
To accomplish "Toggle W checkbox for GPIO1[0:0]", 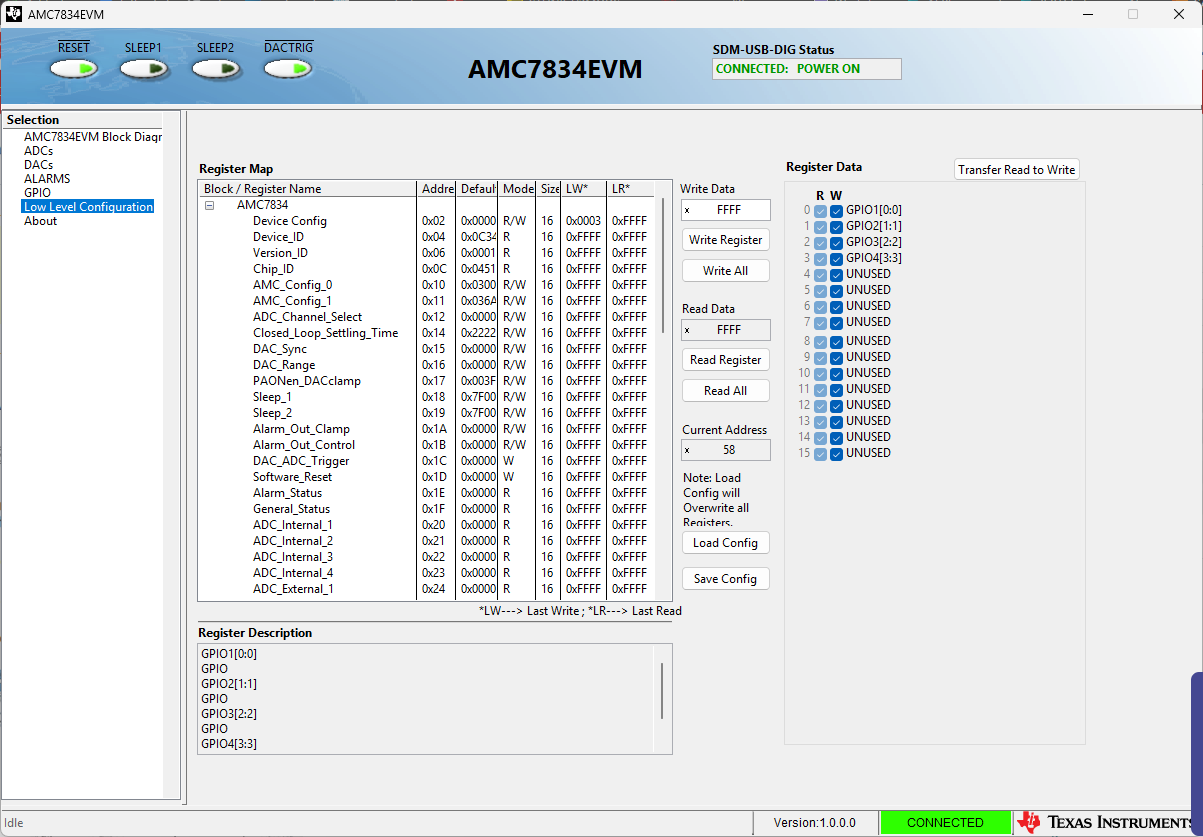I will [836, 211].
